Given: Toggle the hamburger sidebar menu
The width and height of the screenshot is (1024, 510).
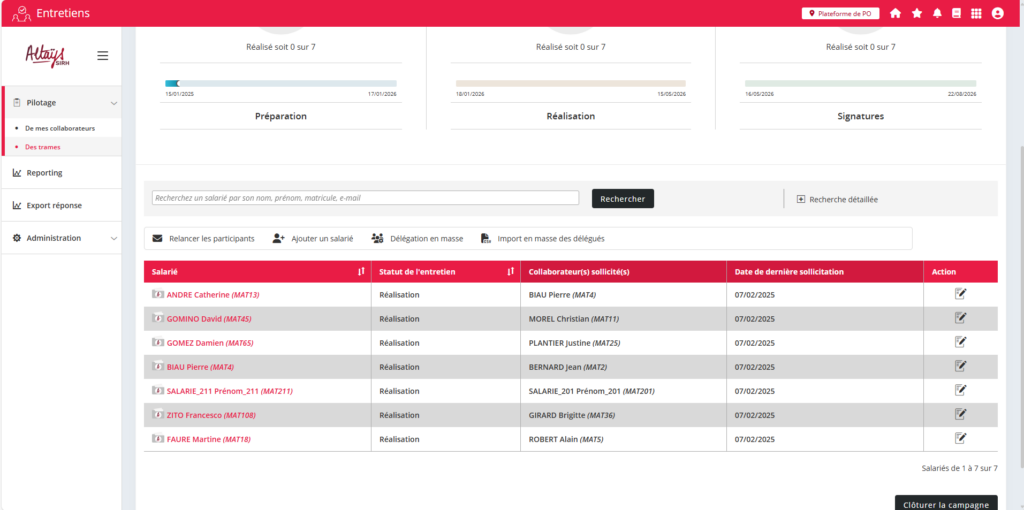Looking at the screenshot, I should click(x=102, y=56).
